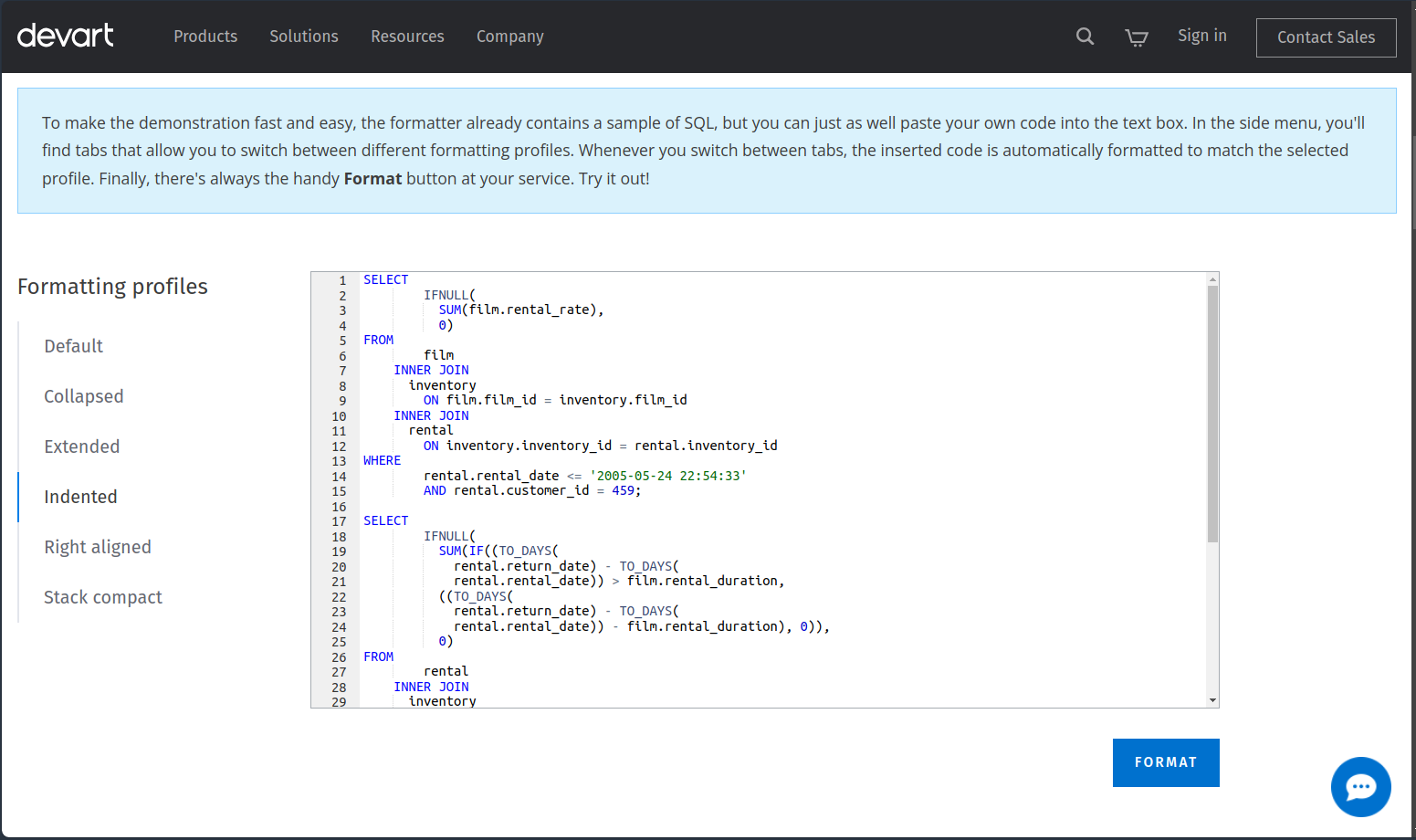This screenshot has width=1416, height=840.
Task: Open the chat support bubble
Action: point(1360,787)
